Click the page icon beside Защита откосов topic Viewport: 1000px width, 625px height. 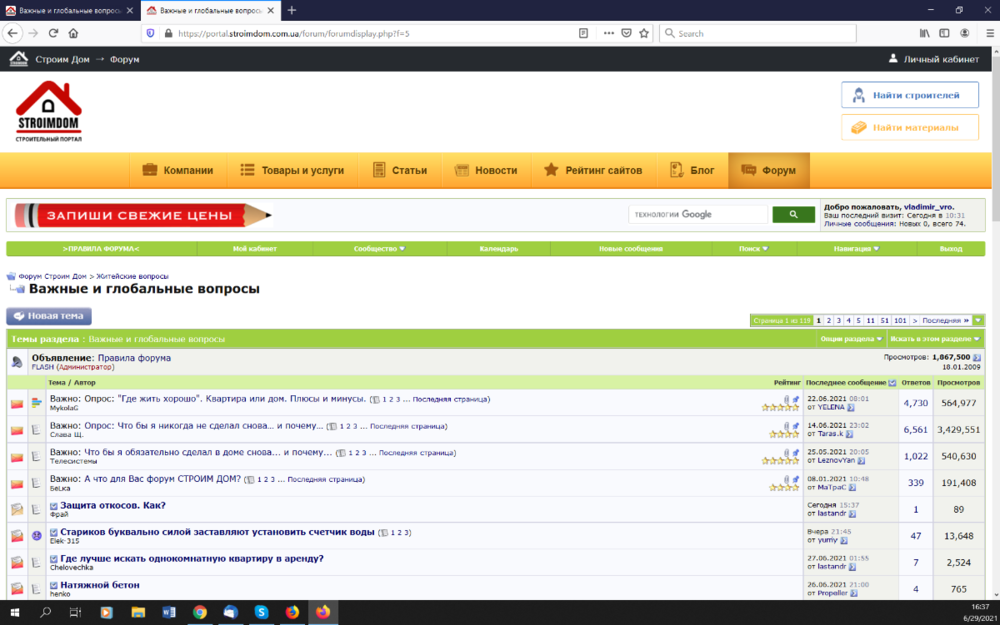[36, 508]
